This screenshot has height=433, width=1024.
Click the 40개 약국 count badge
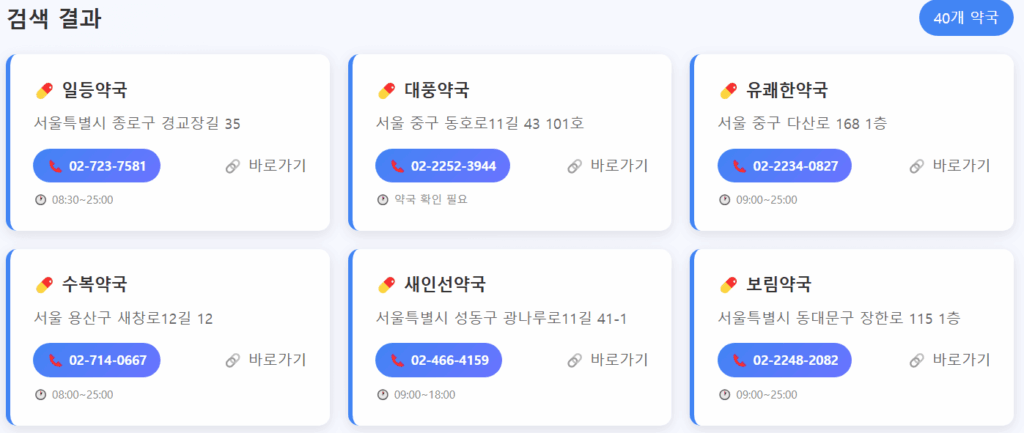click(x=965, y=18)
